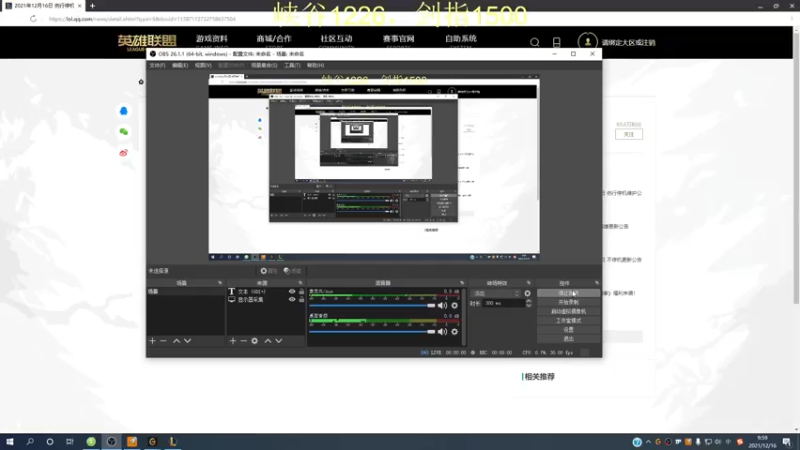The height and width of the screenshot is (450, 800).
Task: Click the stop streaming button in Controls
Action: click(568, 293)
